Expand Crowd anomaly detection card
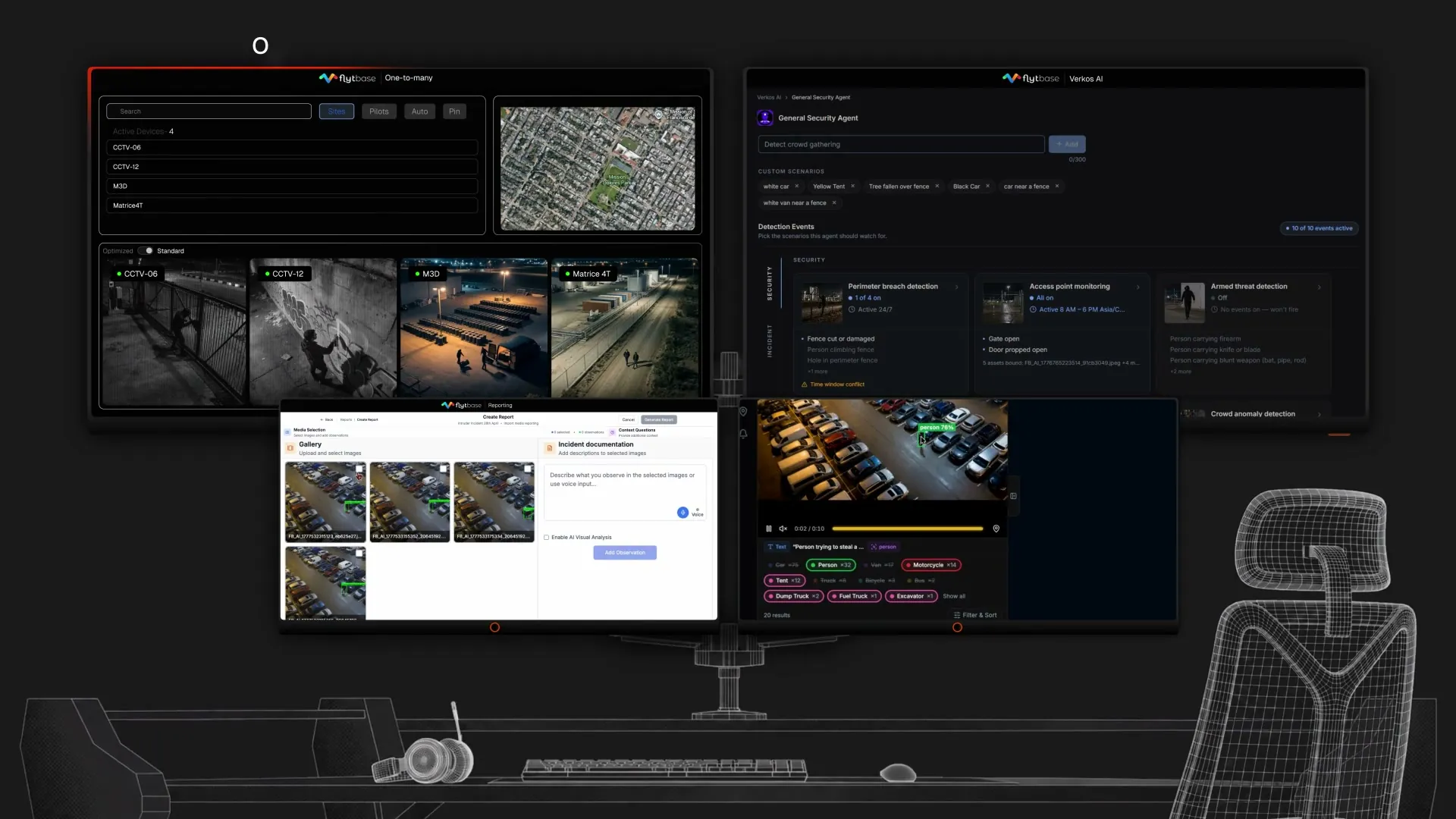The width and height of the screenshot is (1456, 819). (1319, 415)
